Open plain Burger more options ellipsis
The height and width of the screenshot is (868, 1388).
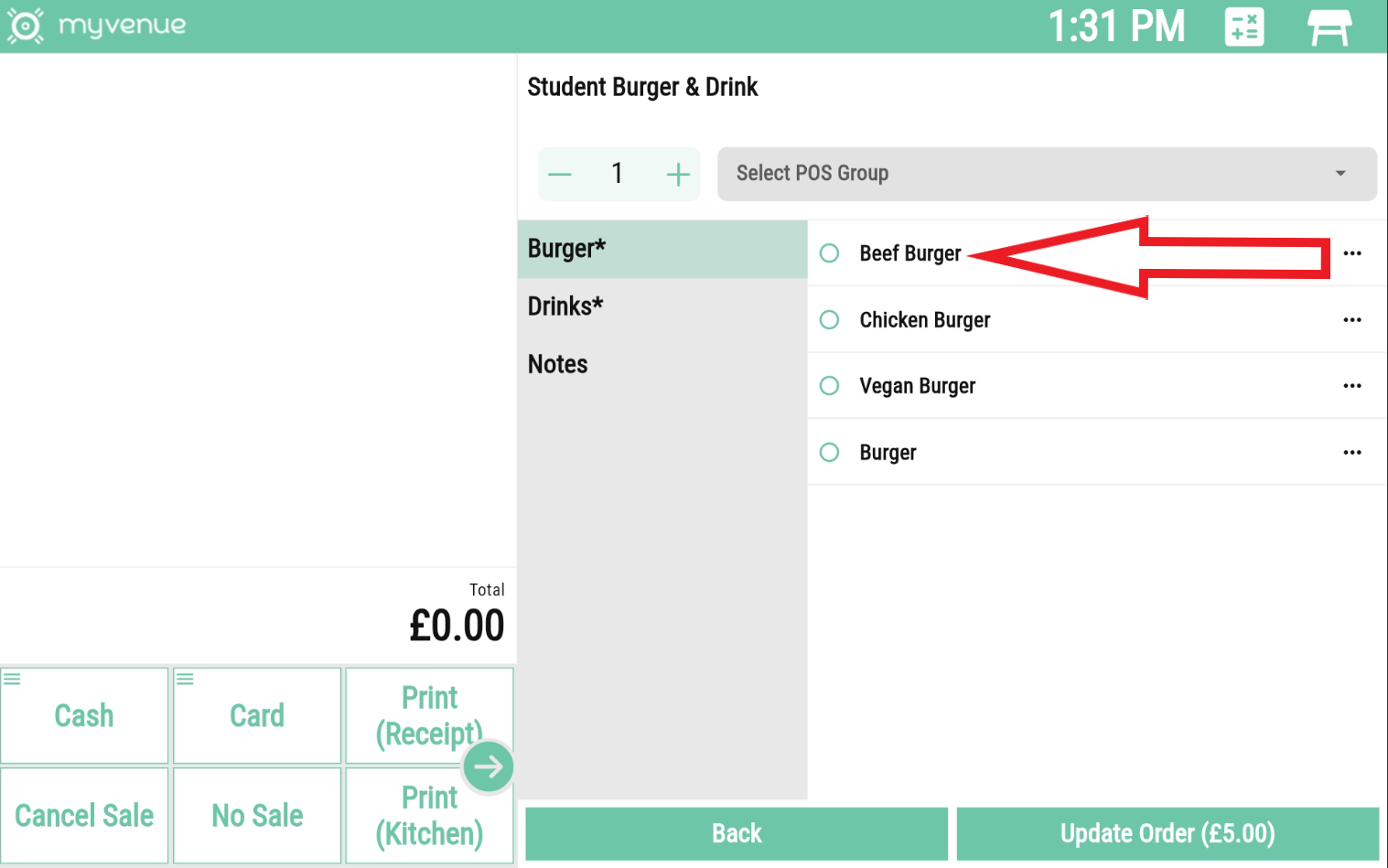[x=1352, y=453]
